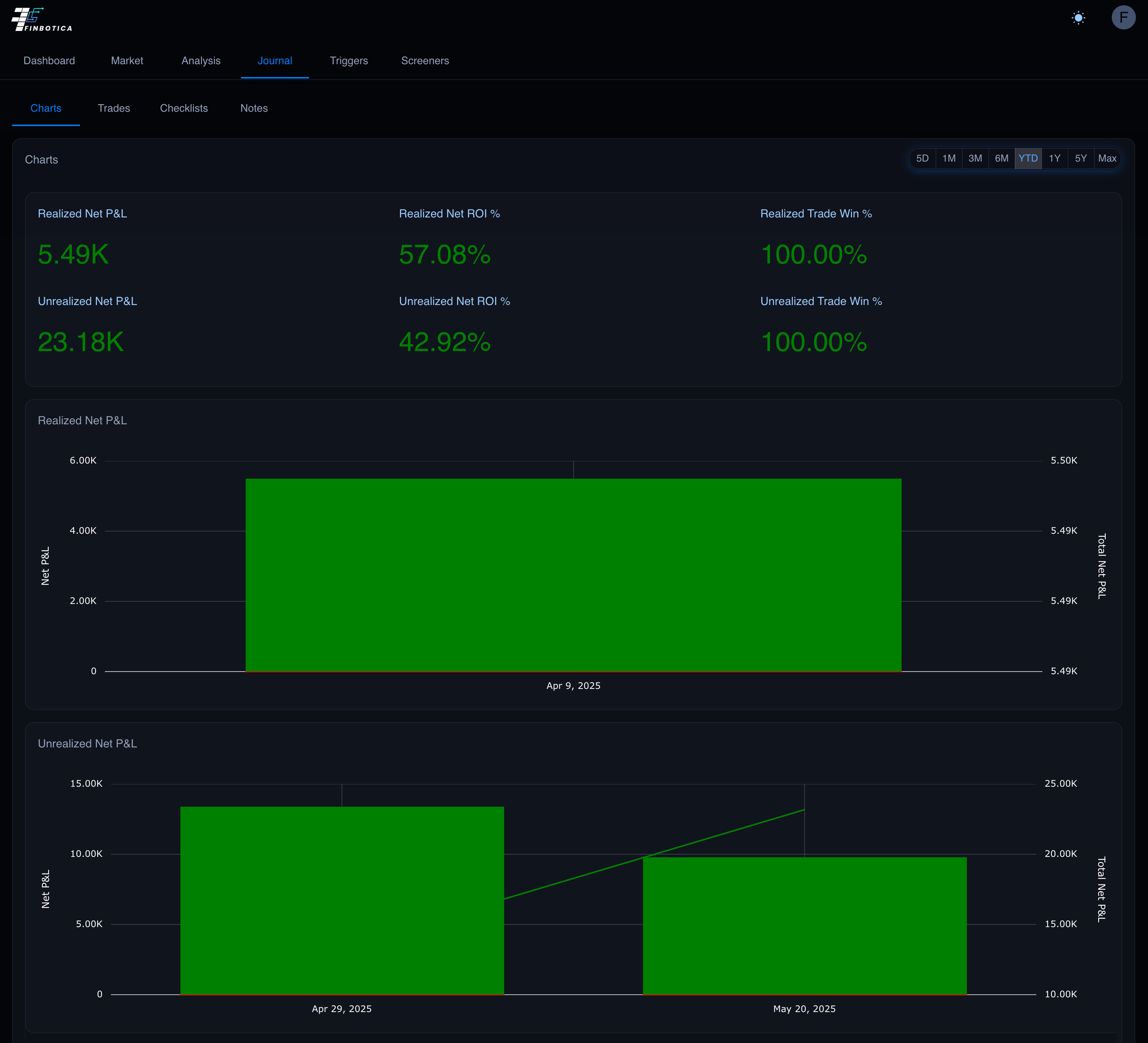Switch to the Notes sub-tab
The image size is (1148, 1043).
[253, 108]
